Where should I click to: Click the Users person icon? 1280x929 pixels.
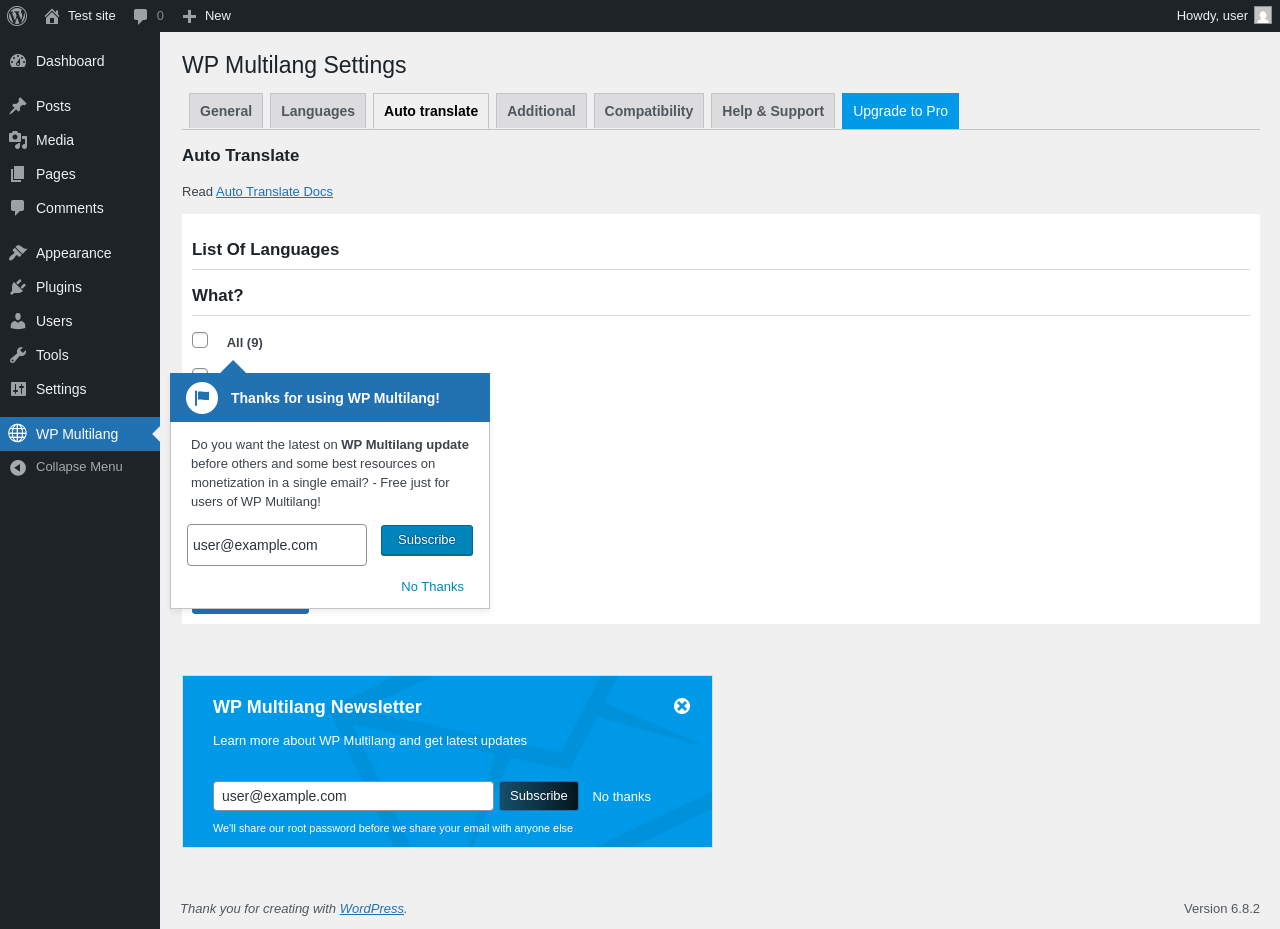click(18, 321)
